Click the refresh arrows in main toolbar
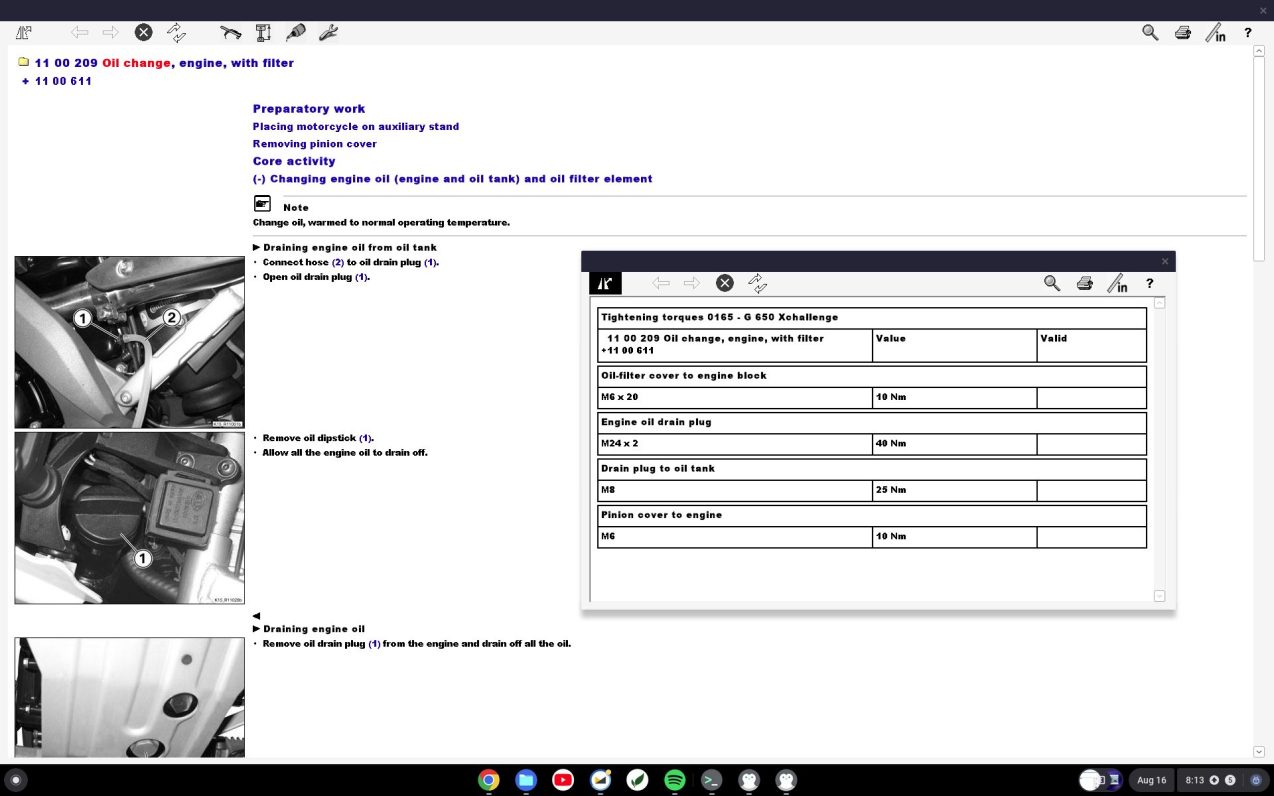Screen dimensions: 1274x796 (x=176, y=32)
